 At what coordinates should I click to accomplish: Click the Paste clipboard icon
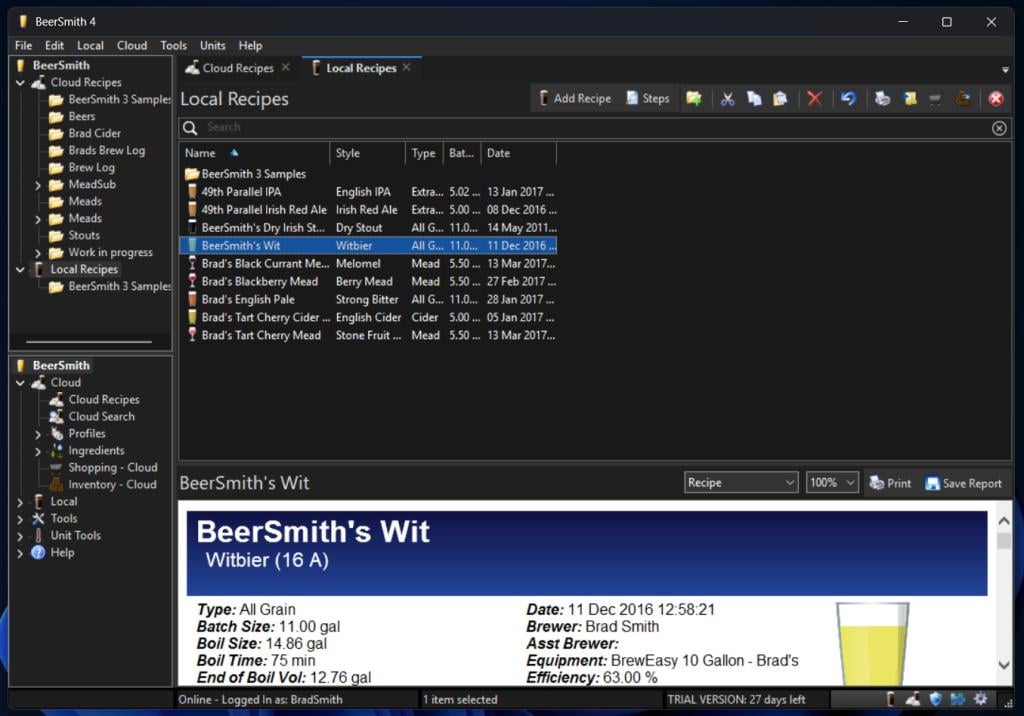coord(780,98)
